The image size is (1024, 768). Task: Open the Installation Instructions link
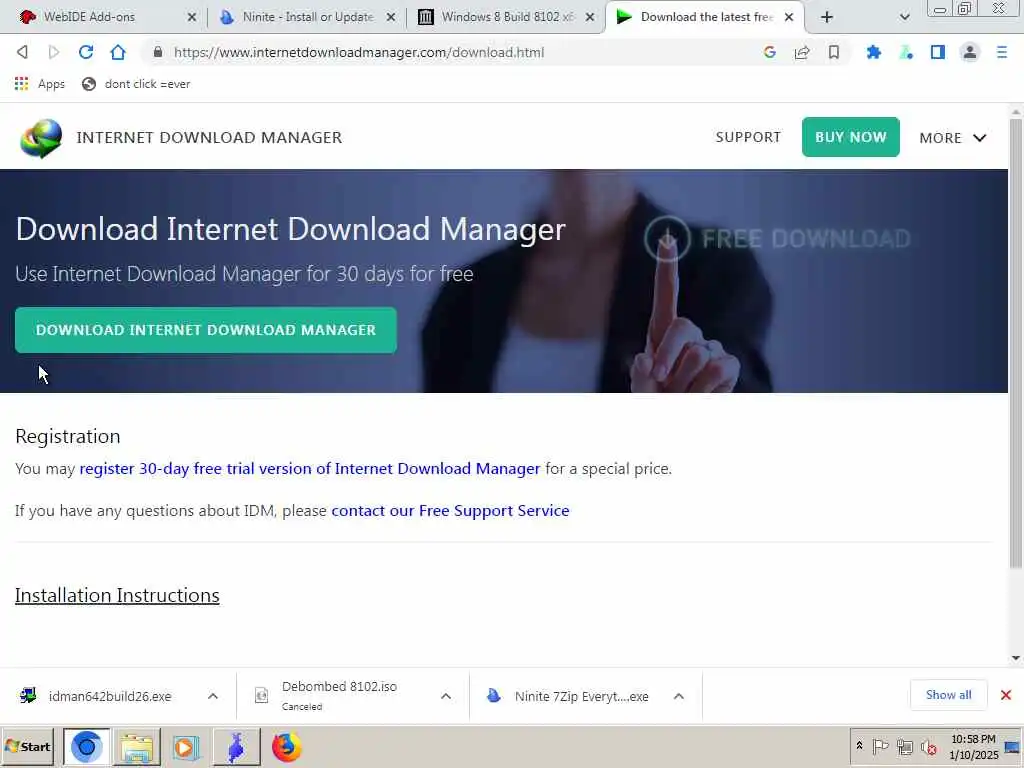[x=118, y=596]
